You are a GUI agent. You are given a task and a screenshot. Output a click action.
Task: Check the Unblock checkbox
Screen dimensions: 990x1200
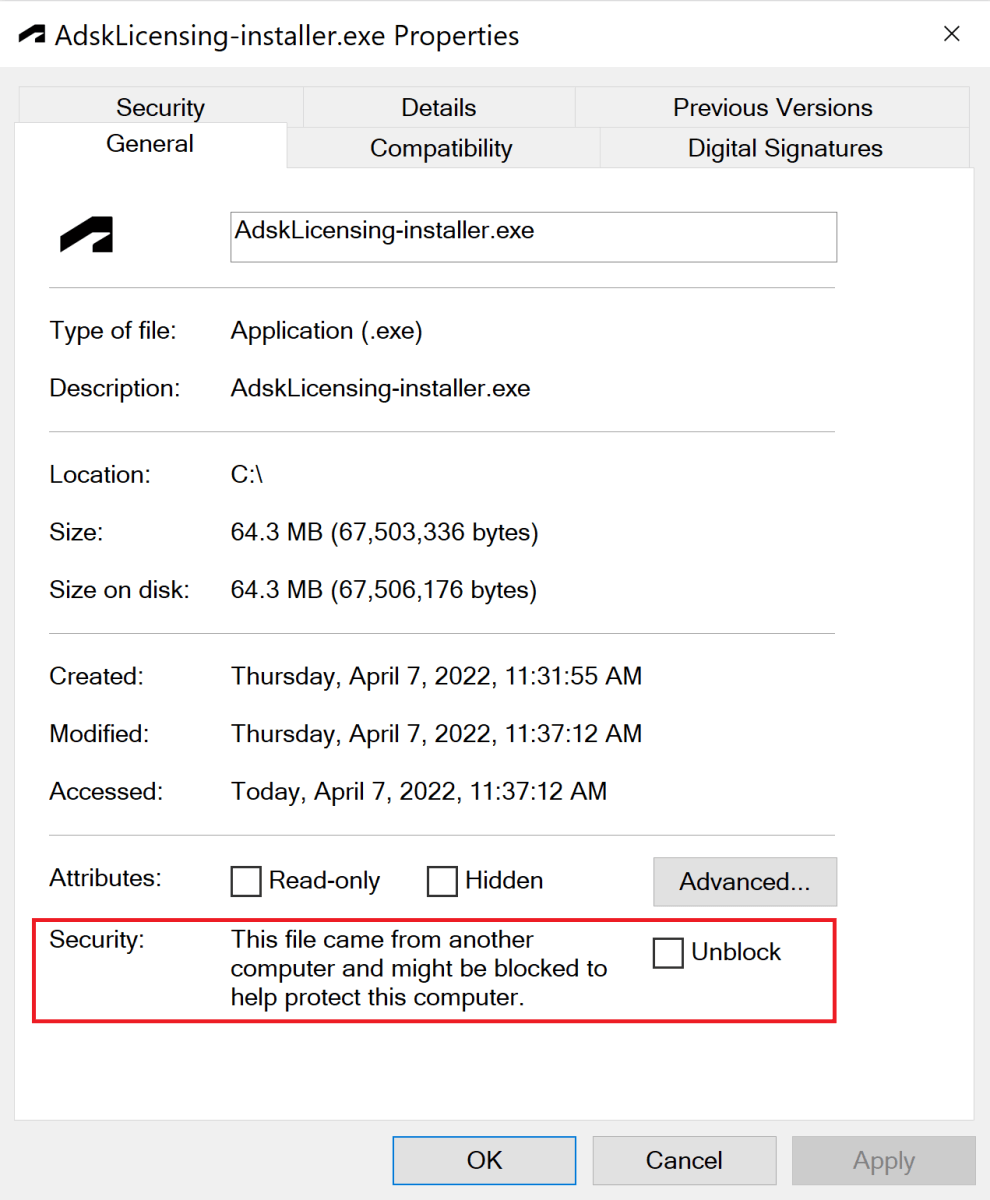[668, 953]
